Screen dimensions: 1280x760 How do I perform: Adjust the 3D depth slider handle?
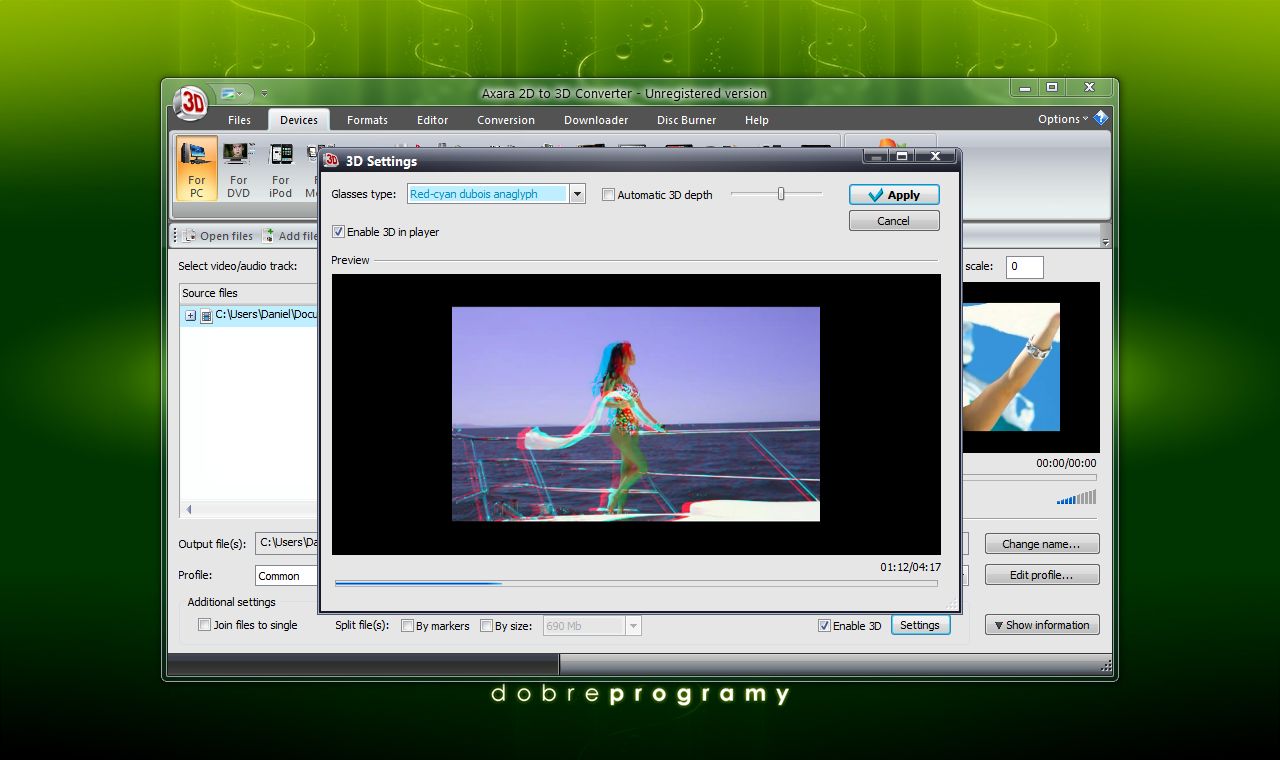click(x=781, y=194)
